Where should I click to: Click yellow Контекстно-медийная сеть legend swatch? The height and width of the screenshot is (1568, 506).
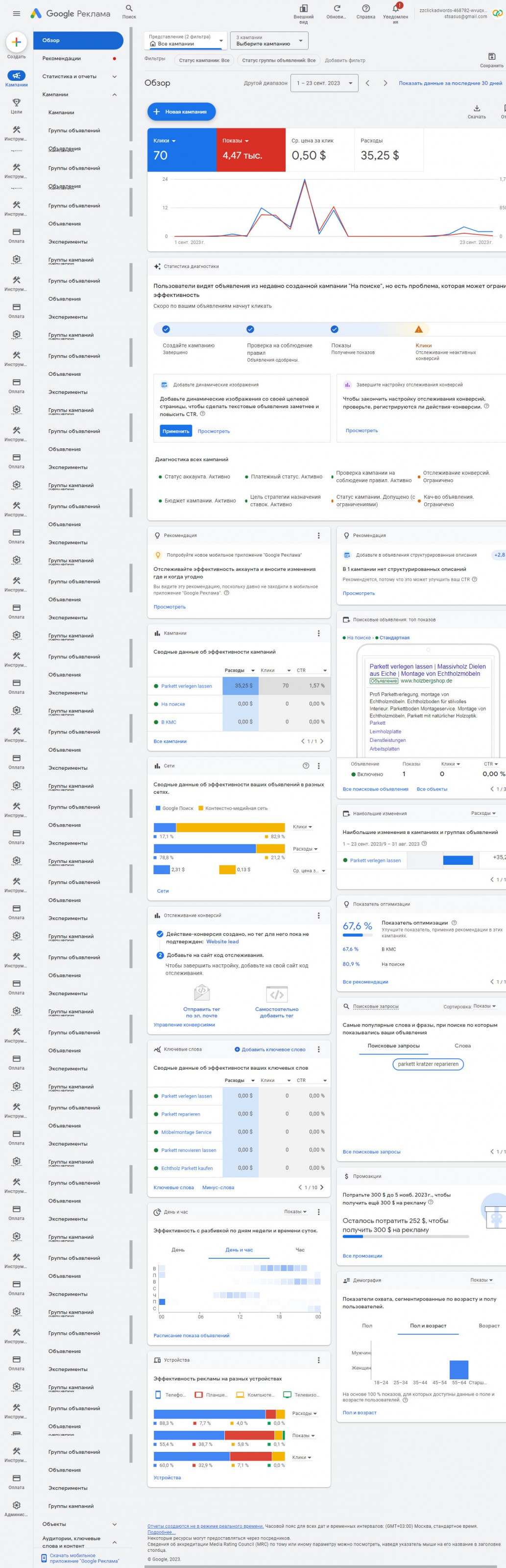[201, 808]
